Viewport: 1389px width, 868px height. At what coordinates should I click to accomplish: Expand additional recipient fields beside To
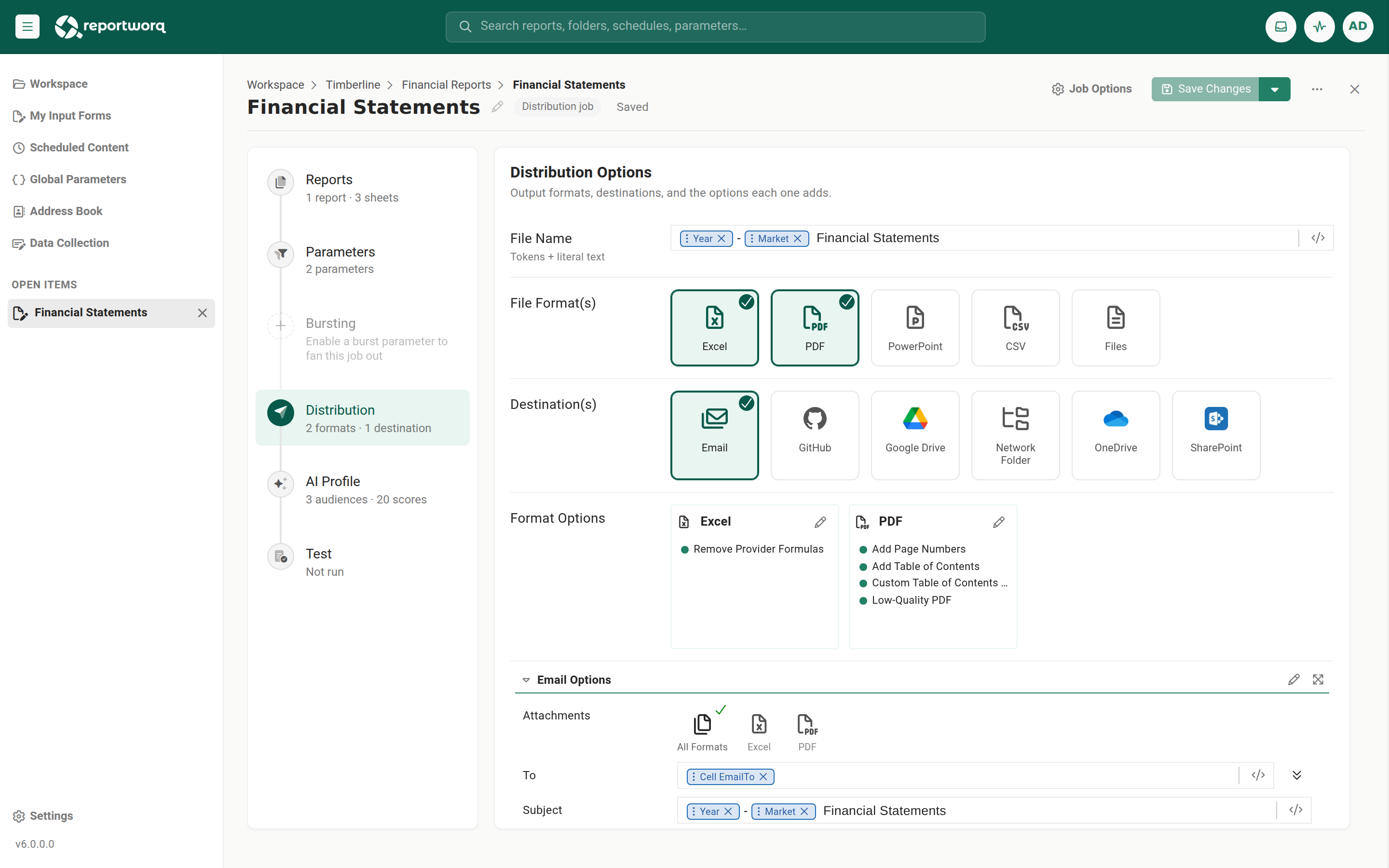tap(1296, 775)
